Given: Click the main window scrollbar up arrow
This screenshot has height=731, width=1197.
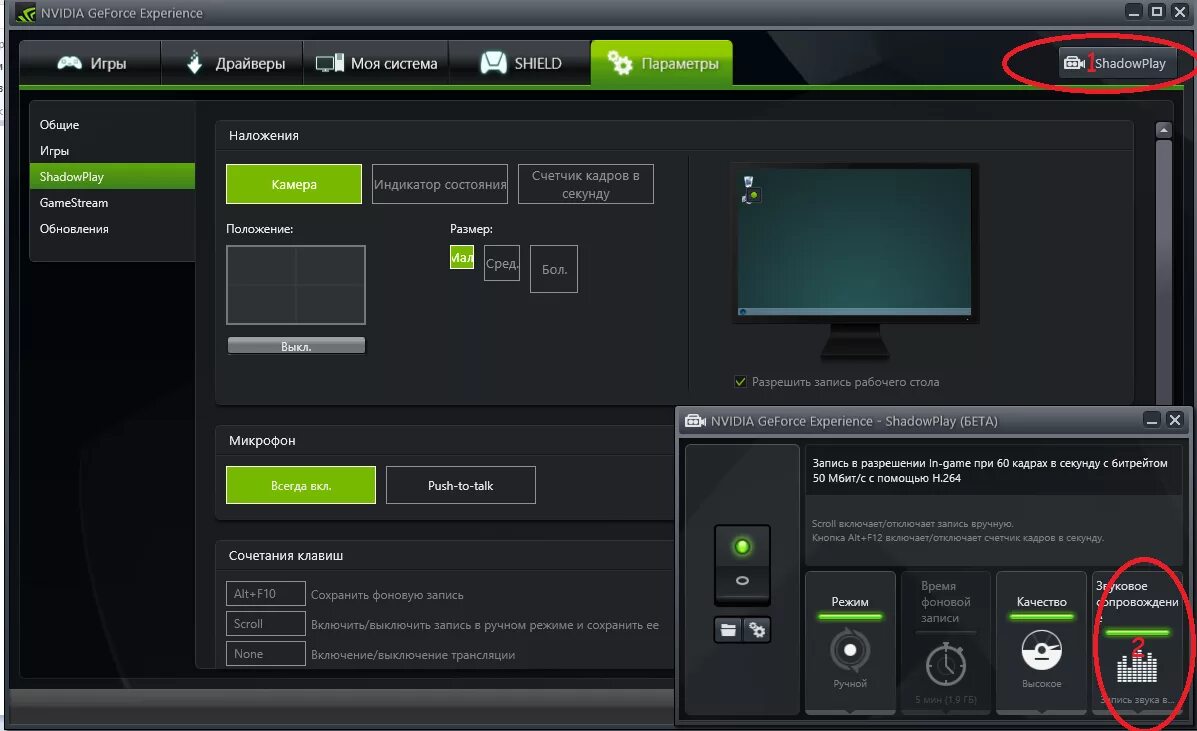Looking at the screenshot, I should [x=1163, y=130].
